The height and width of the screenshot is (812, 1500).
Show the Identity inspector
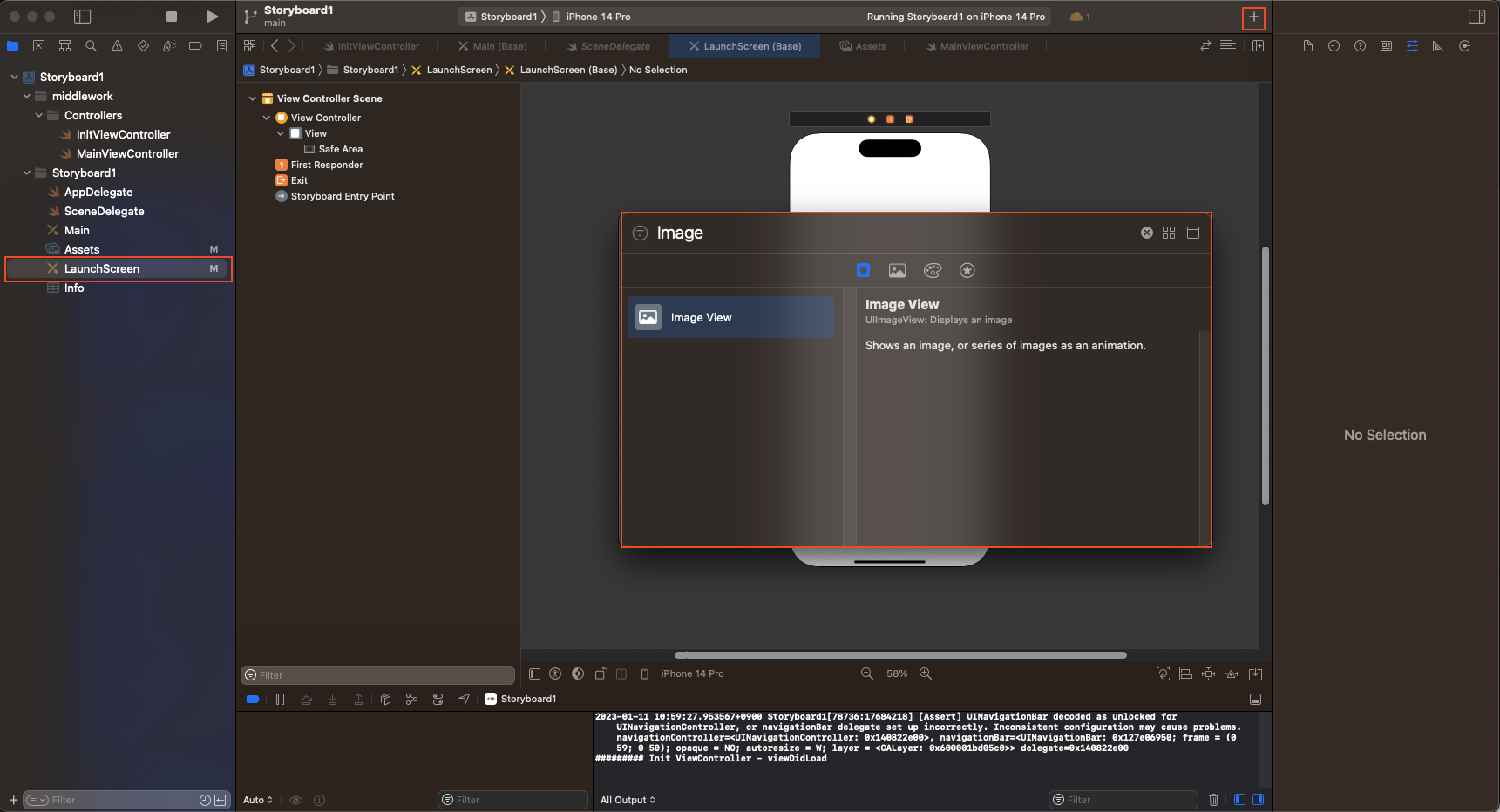[x=1386, y=46]
